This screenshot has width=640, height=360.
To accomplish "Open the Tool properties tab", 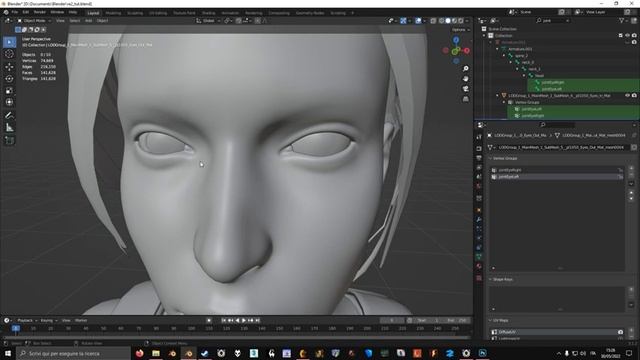I will pos(479,137).
